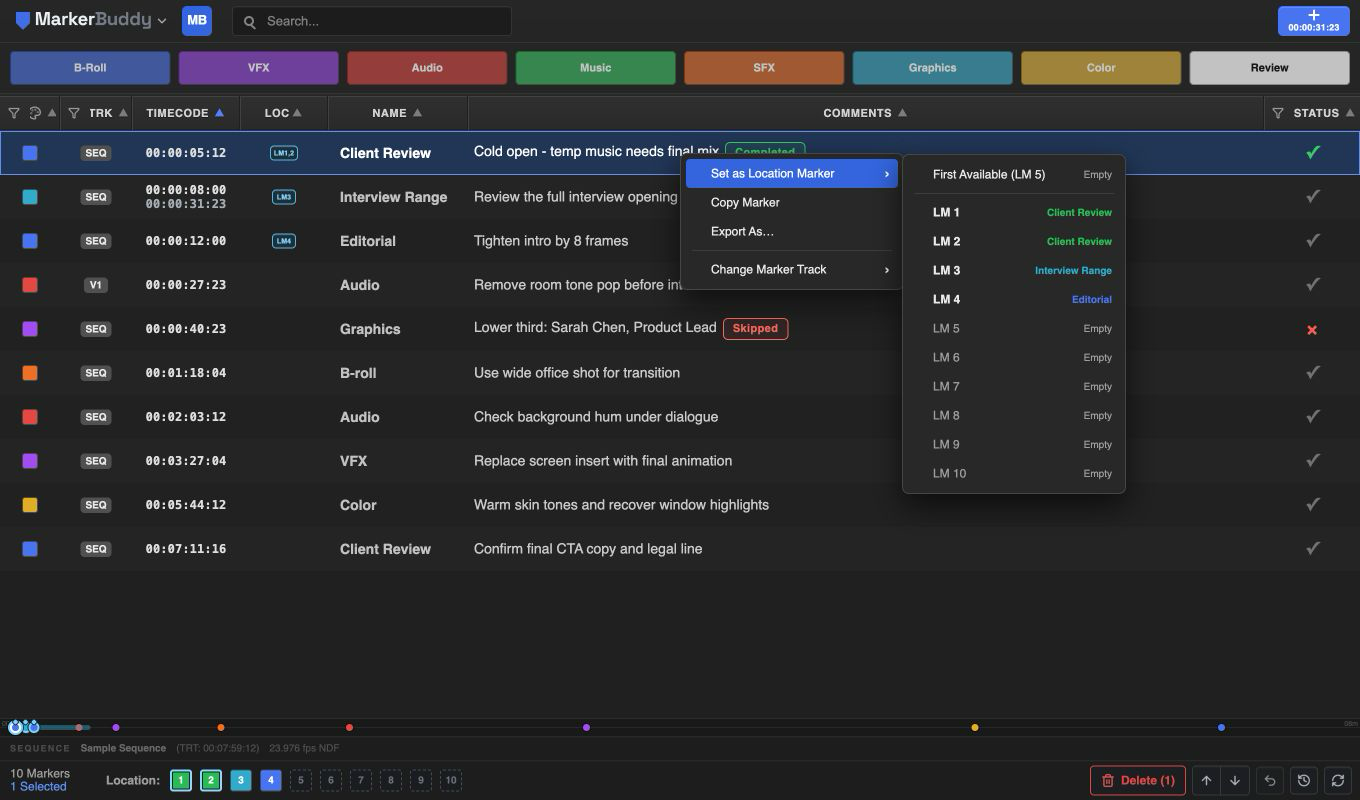
Task: Click the palette icon in color column header
Action: [x=35, y=113]
